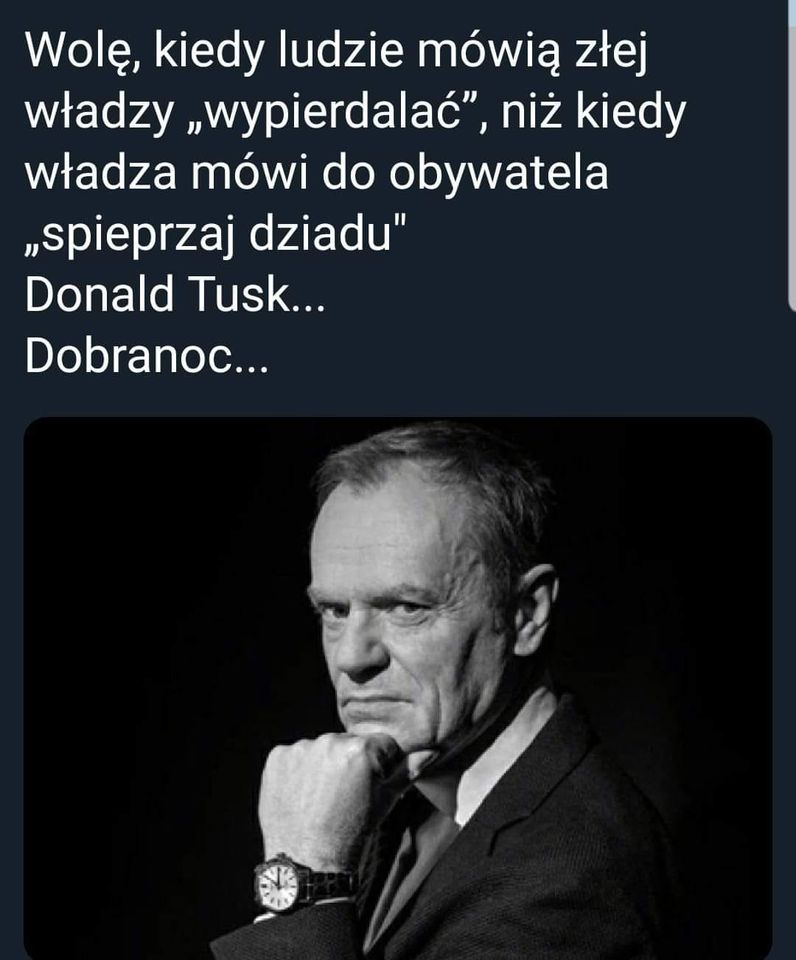Click the "Dobranoc..." line of the post
Image resolution: width=796 pixels, height=960 pixels.
click(x=146, y=356)
